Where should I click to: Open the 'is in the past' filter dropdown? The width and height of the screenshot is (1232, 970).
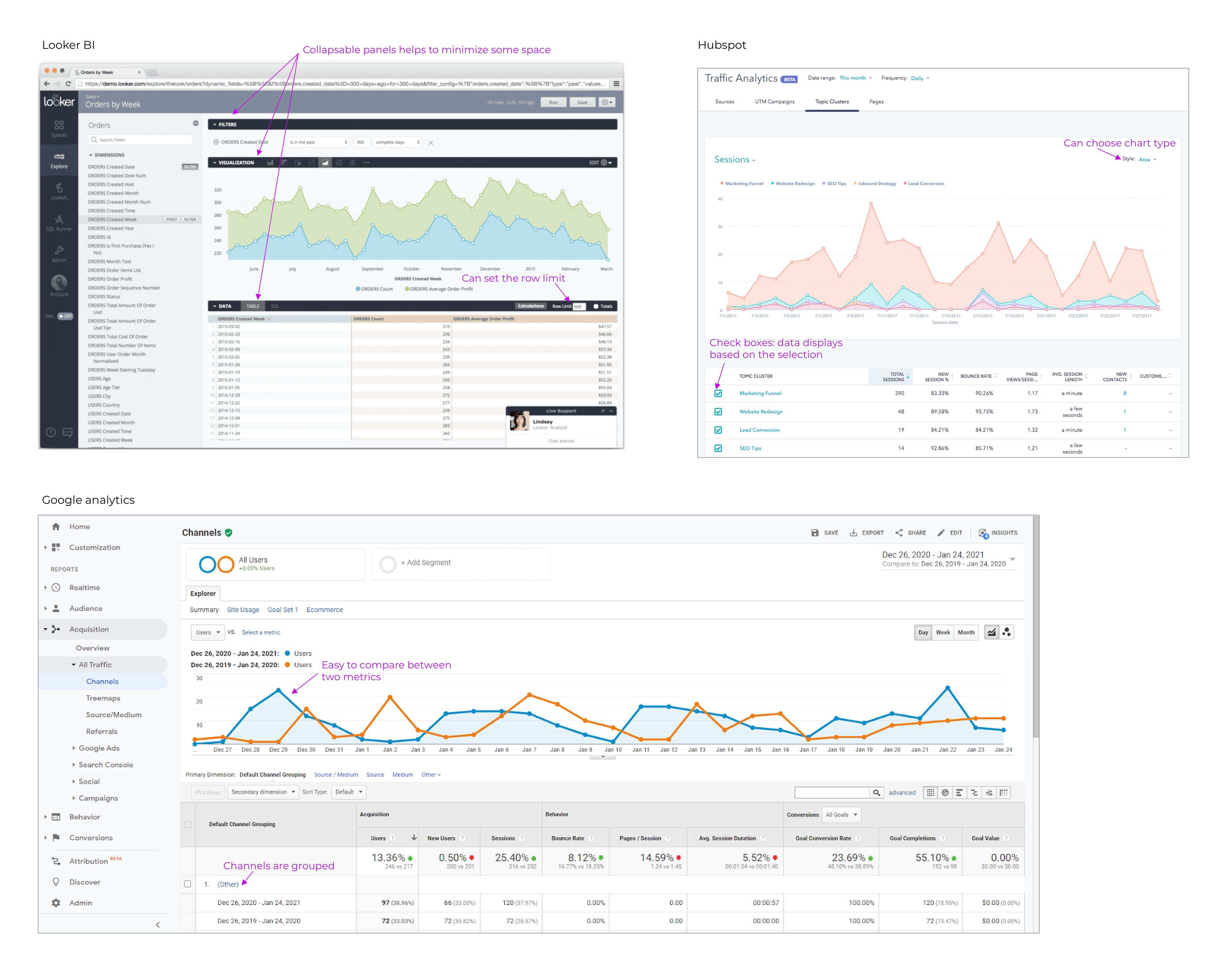[318, 142]
